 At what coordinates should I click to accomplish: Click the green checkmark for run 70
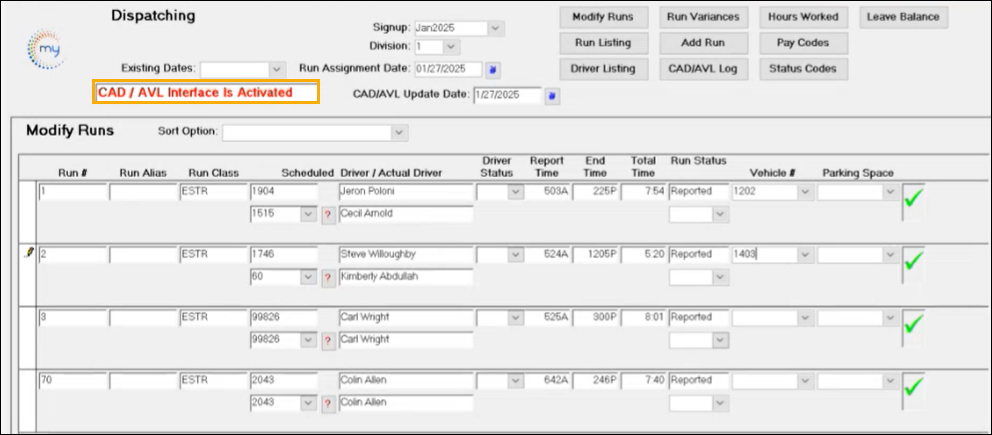point(914,387)
